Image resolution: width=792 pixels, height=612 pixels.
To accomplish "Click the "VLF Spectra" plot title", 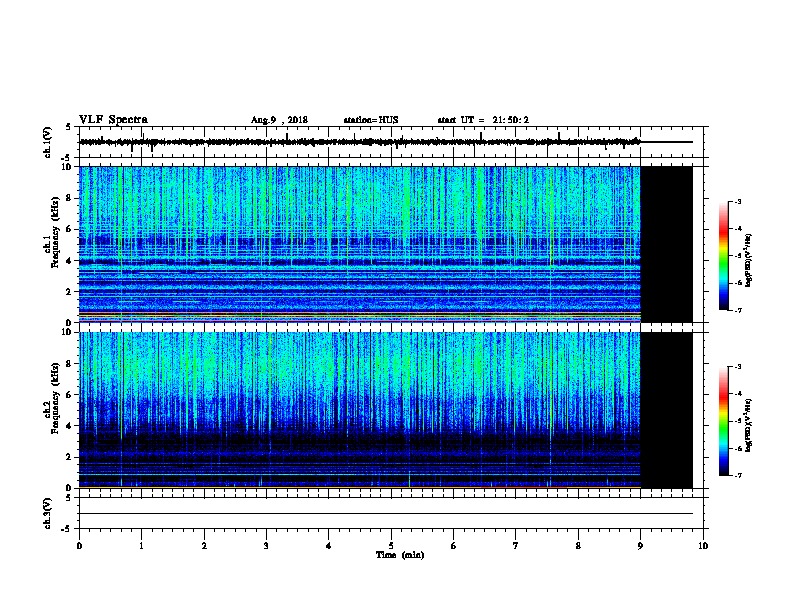I will (113, 120).
